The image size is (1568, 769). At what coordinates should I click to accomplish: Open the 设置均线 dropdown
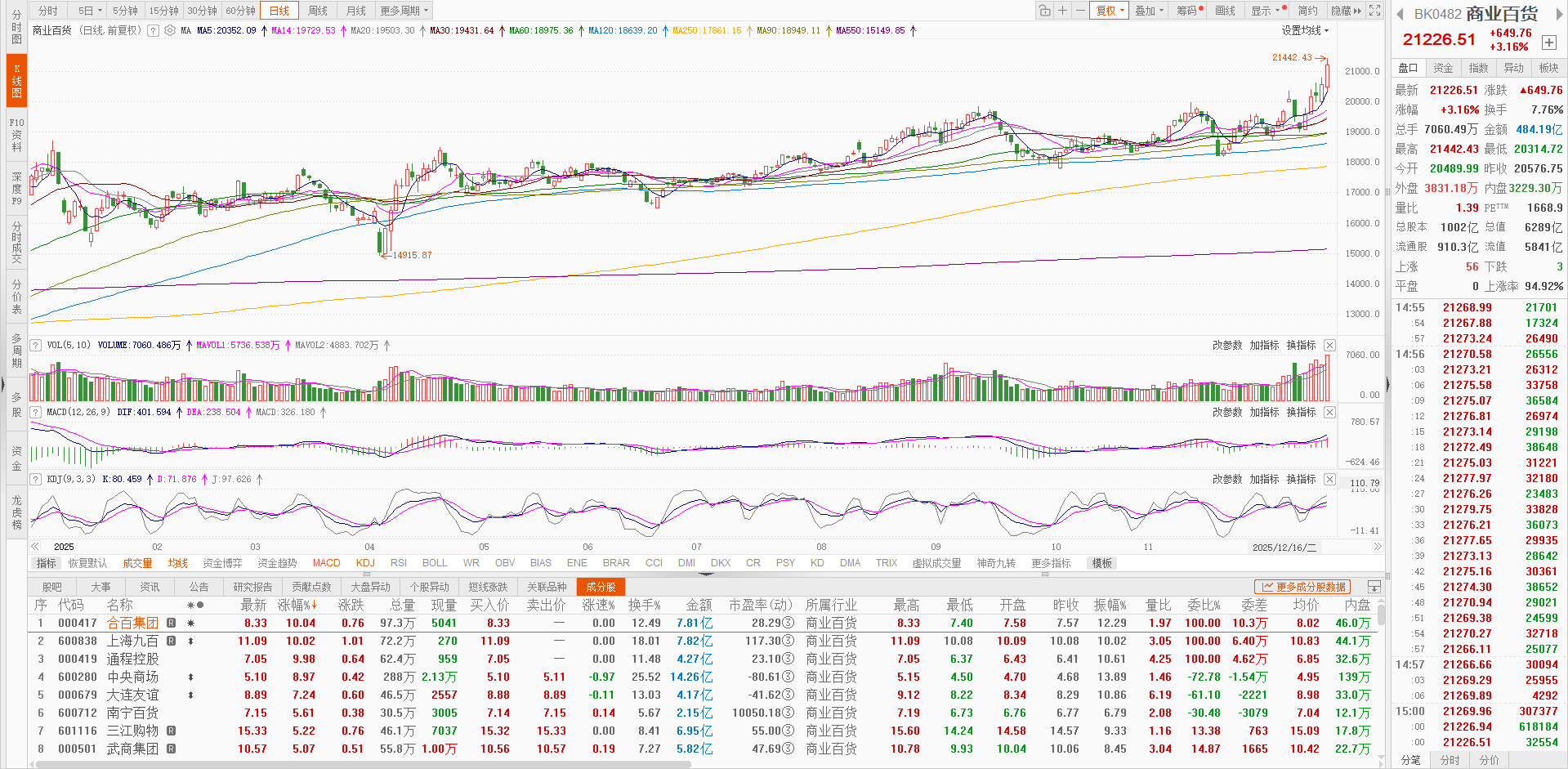(1305, 30)
